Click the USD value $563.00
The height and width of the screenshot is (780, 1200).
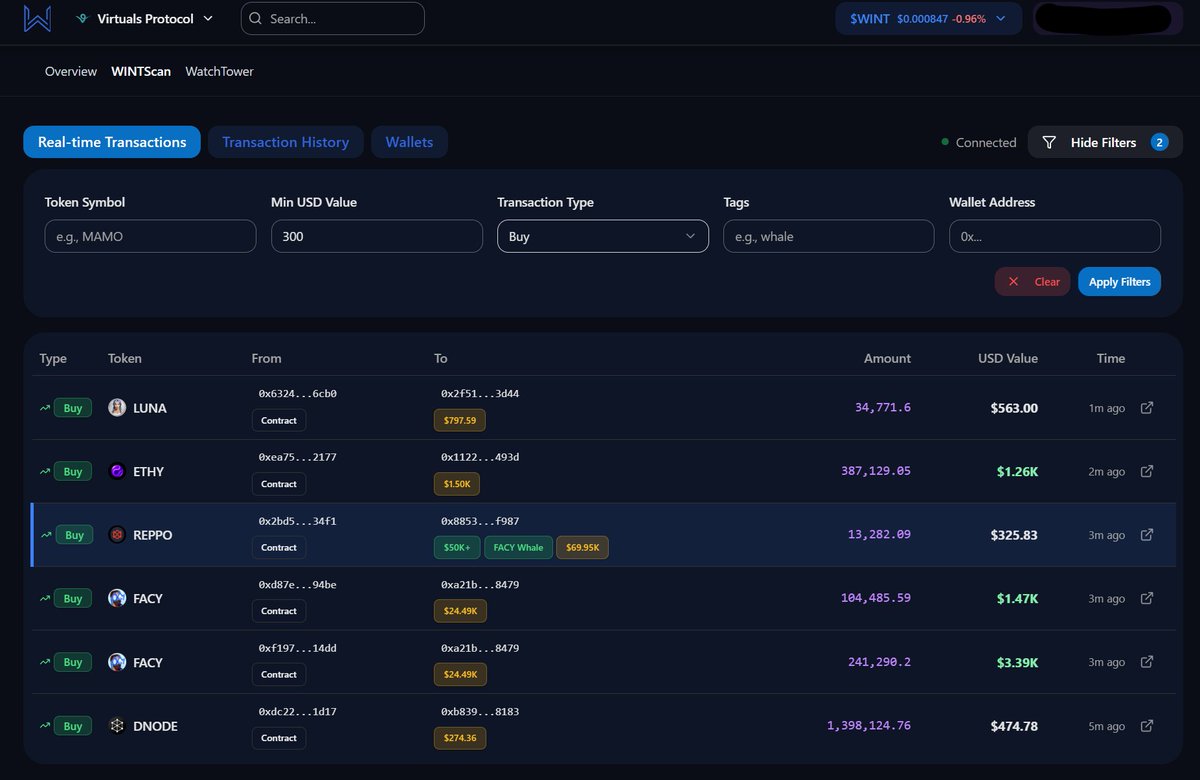(x=1014, y=408)
